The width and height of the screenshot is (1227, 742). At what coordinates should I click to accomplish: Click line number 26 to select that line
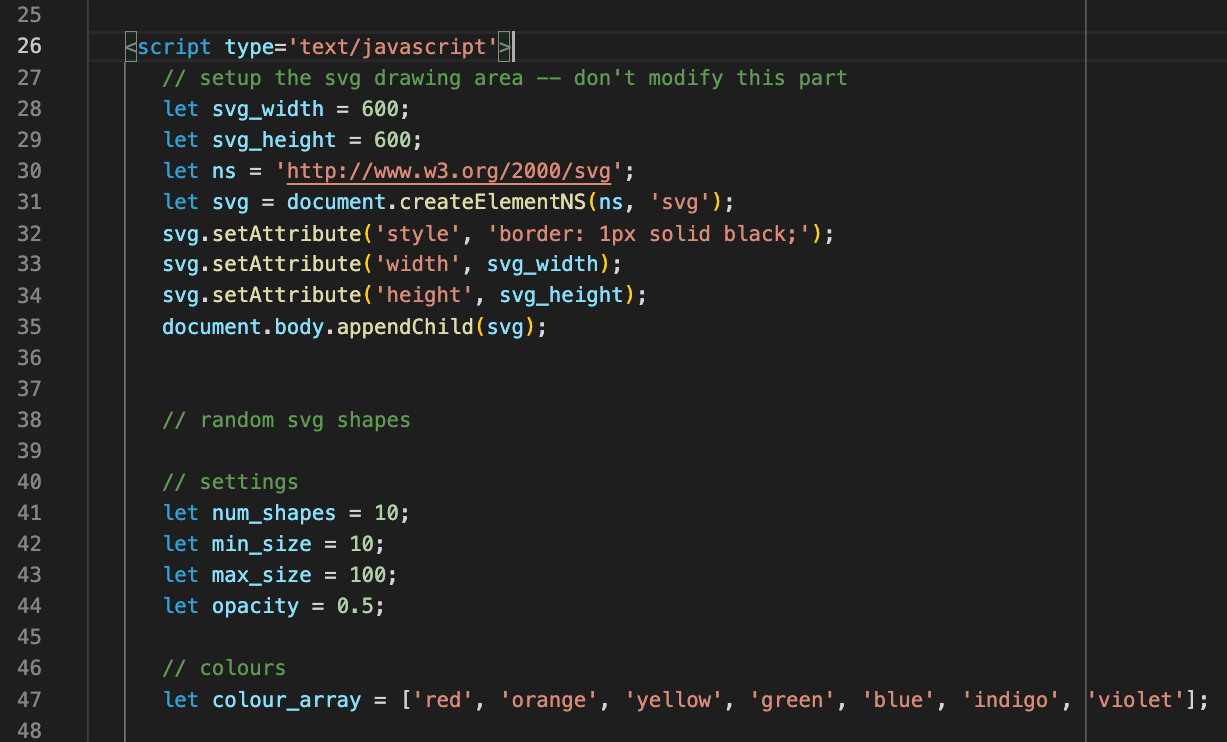tap(30, 46)
